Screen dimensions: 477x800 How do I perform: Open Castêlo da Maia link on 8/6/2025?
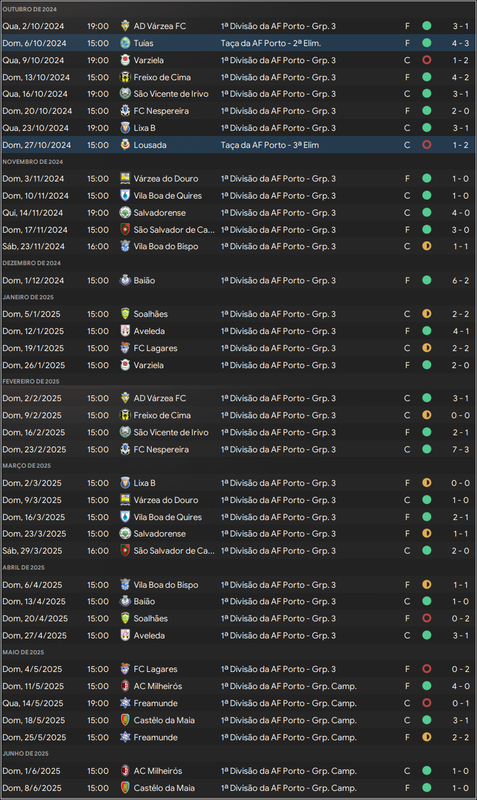[164, 788]
